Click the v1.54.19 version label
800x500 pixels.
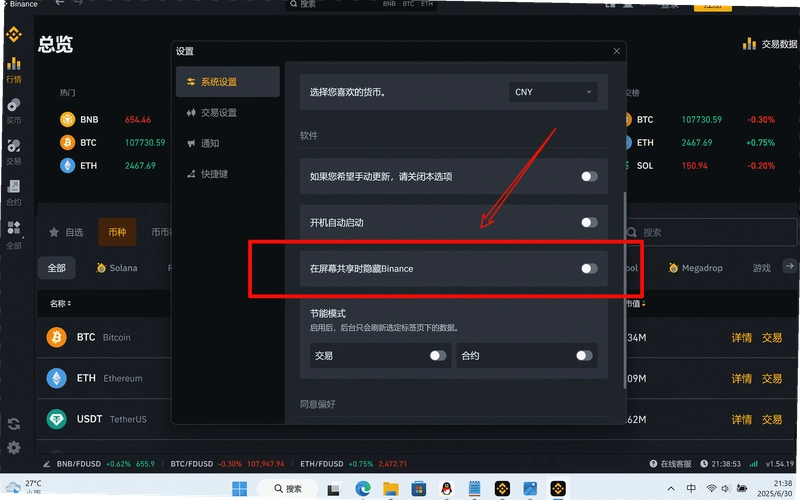coord(780,464)
